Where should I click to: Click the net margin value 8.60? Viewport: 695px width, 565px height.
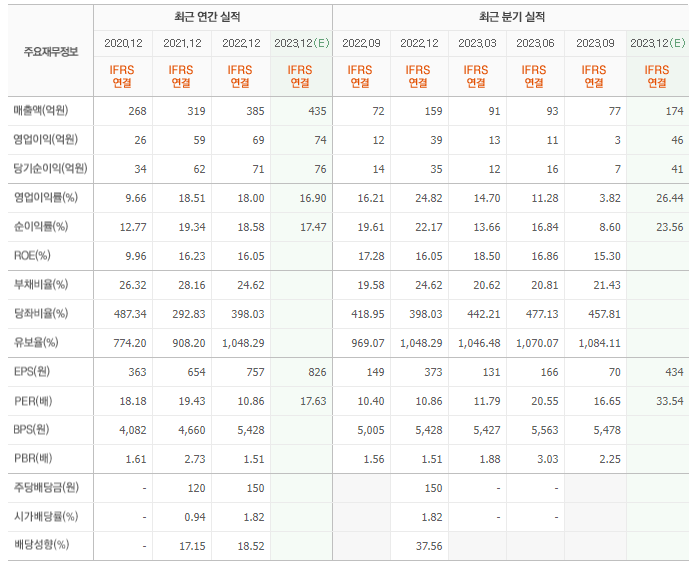pos(610,227)
